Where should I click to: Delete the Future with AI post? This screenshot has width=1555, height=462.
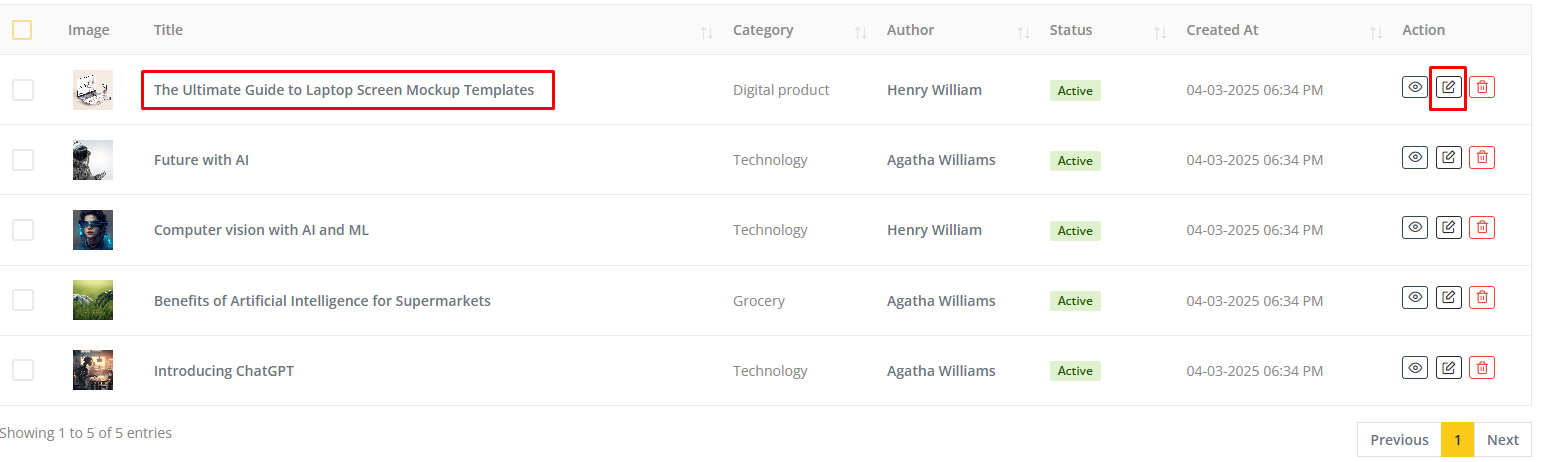(1482, 157)
